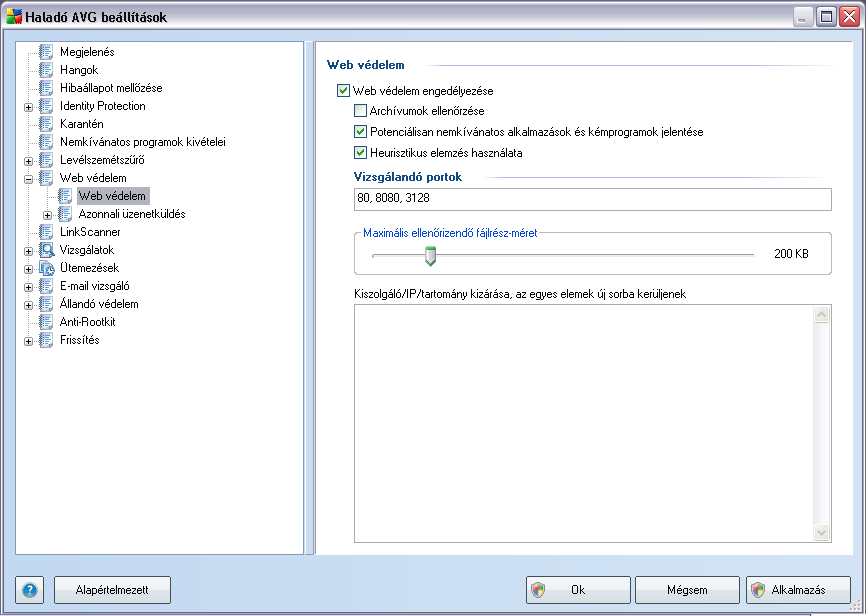Click the Anti-Rootkit icon
Image resolution: width=866 pixels, height=616 pixels.
click(46, 322)
